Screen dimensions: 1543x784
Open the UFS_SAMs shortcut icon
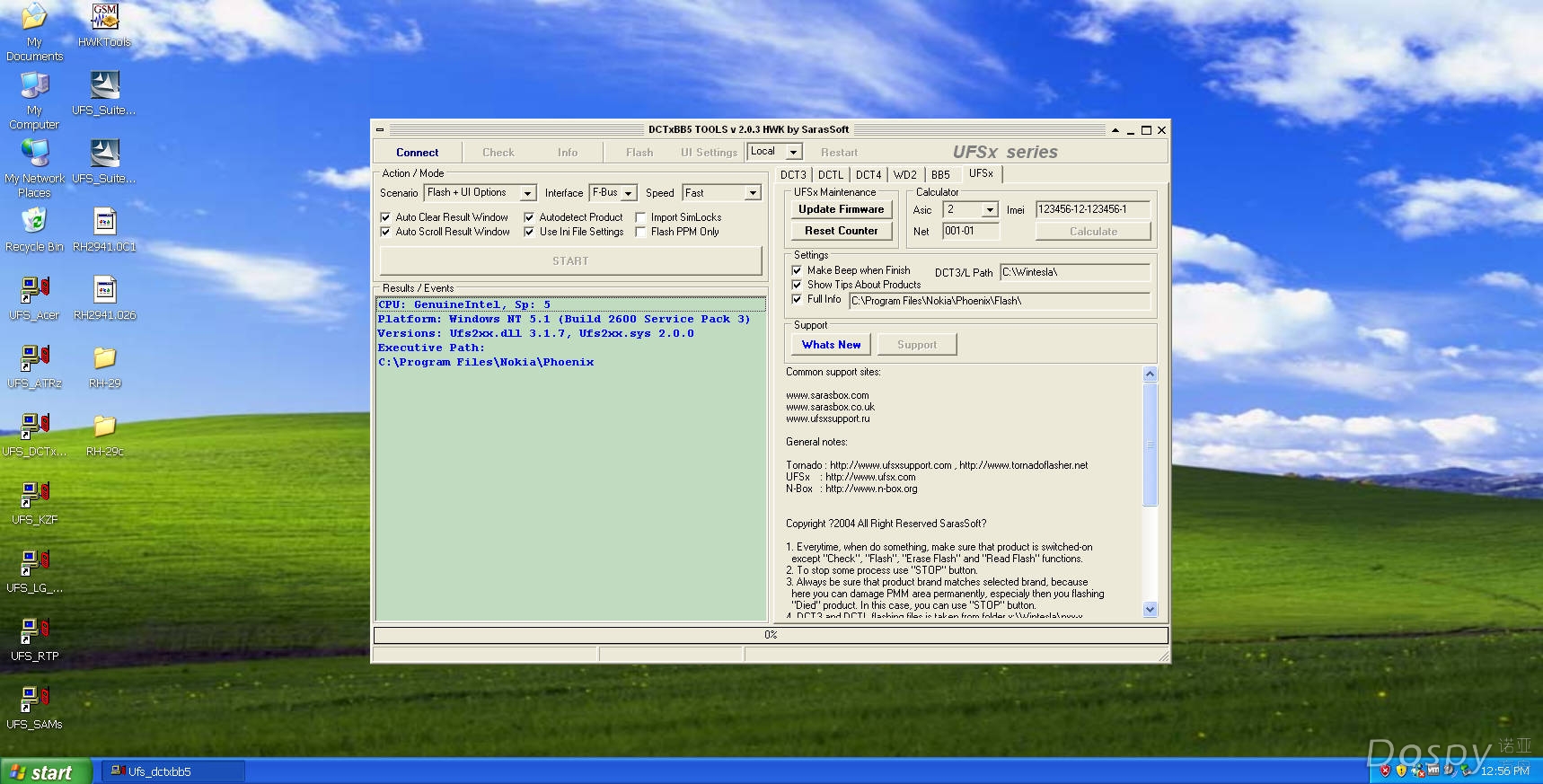pyautogui.click(x=34, y=707)
